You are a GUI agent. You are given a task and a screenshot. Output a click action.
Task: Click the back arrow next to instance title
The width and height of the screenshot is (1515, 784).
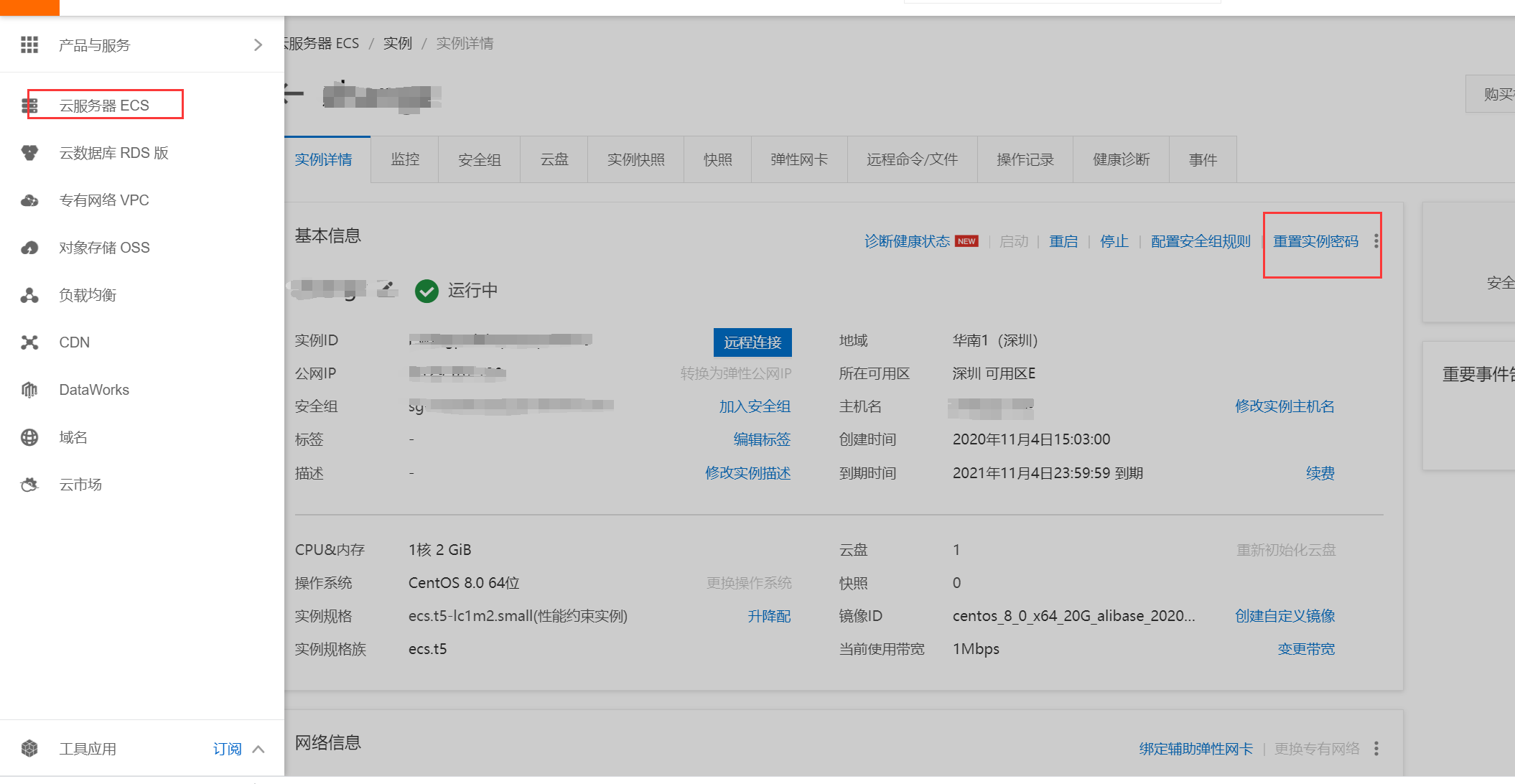[x=293, y=94]
